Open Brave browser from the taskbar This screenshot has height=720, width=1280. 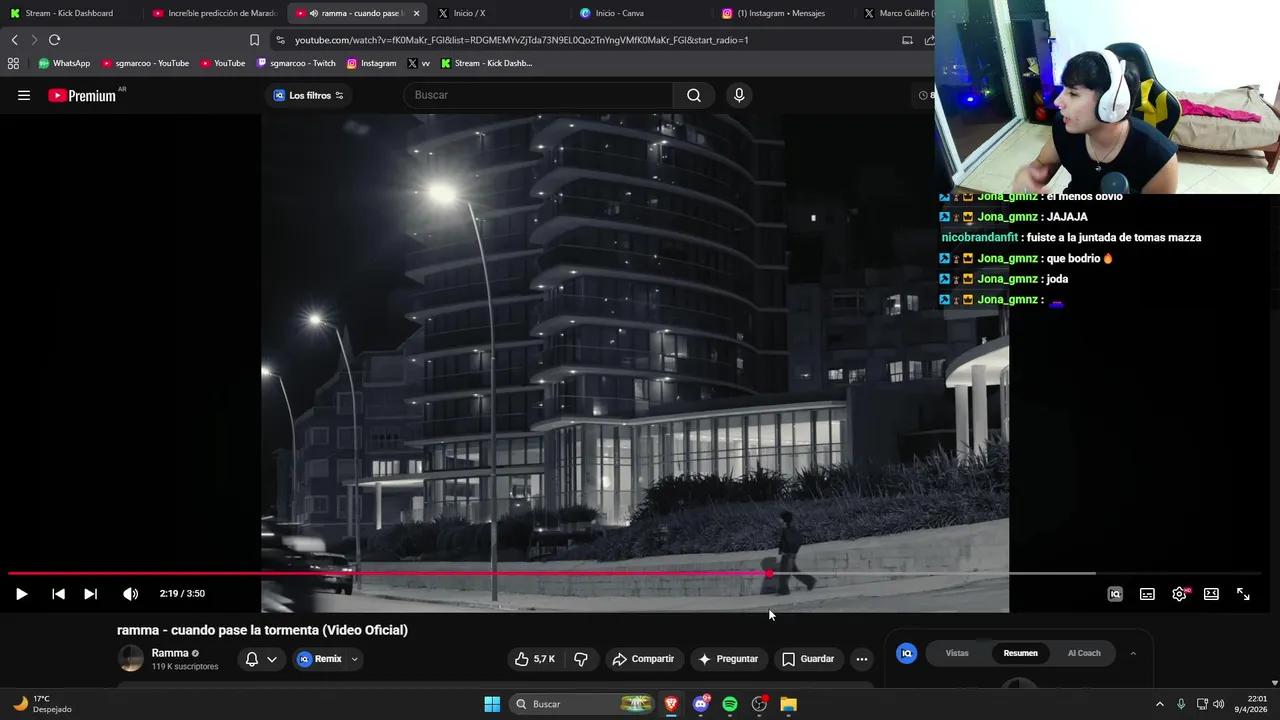point(671,704)
